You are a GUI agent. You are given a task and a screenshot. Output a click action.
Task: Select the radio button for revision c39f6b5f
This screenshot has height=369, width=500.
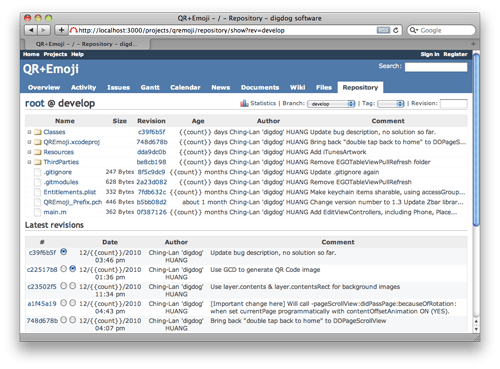click(64, 252)
